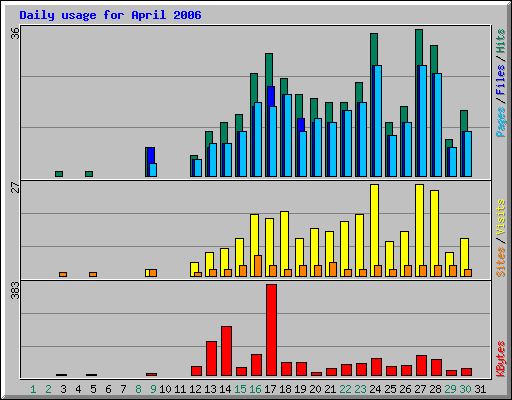Select day "24" on the x-axis

[375, 389]
